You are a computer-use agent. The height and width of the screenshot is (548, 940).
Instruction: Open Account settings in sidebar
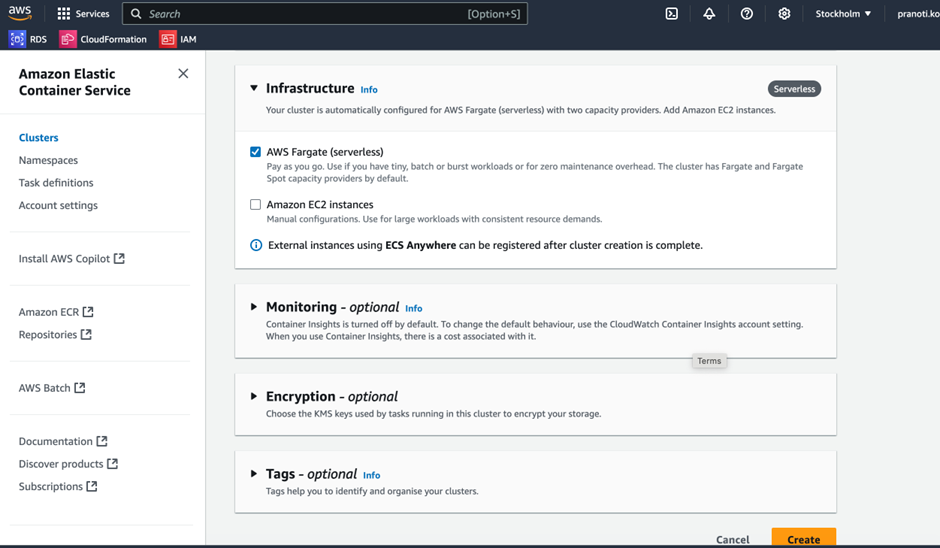[58, 205]
